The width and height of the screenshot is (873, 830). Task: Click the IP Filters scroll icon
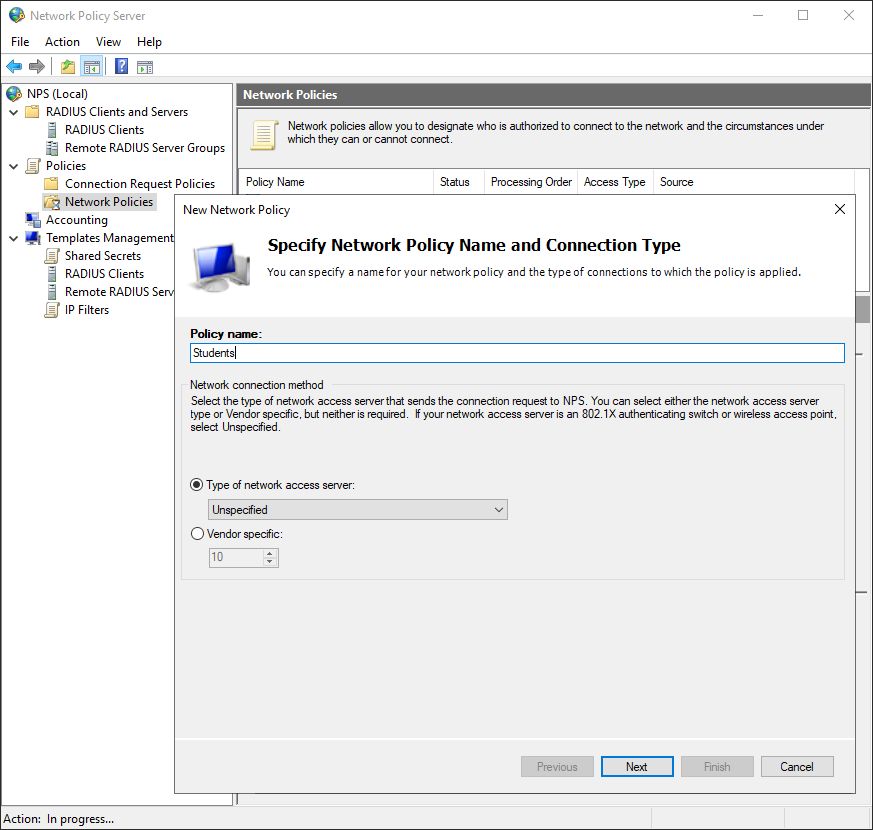coord(52,310)
